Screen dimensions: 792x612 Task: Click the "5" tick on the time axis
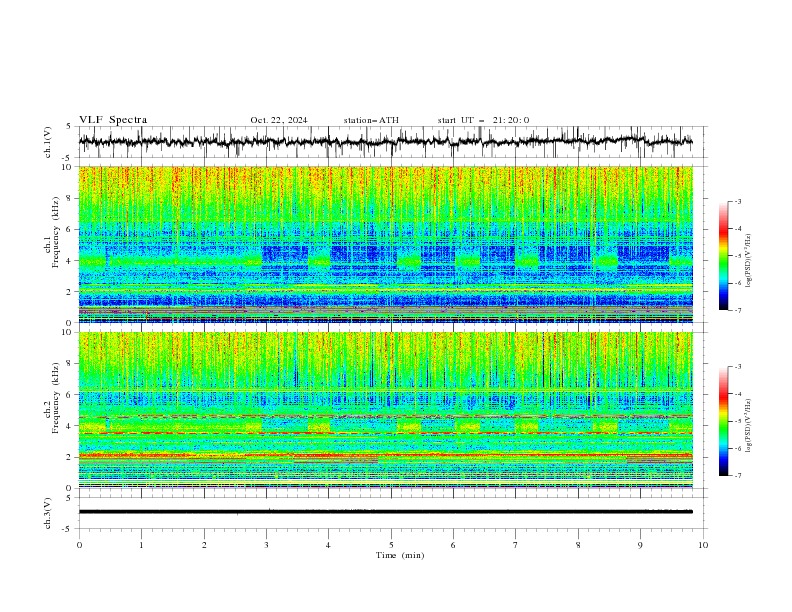coord(391,545)
